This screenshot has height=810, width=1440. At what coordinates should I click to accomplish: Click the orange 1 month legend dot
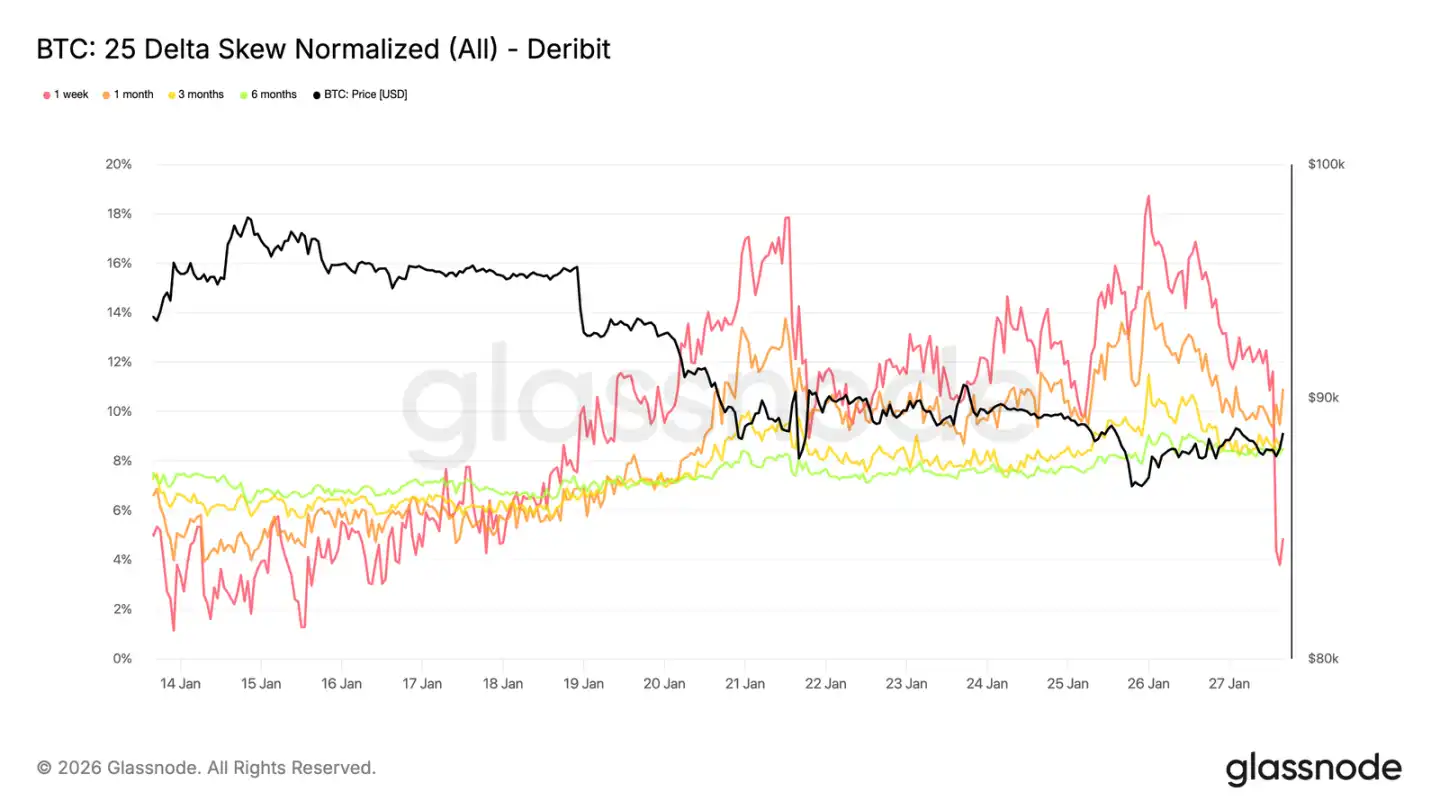point(106,95)
